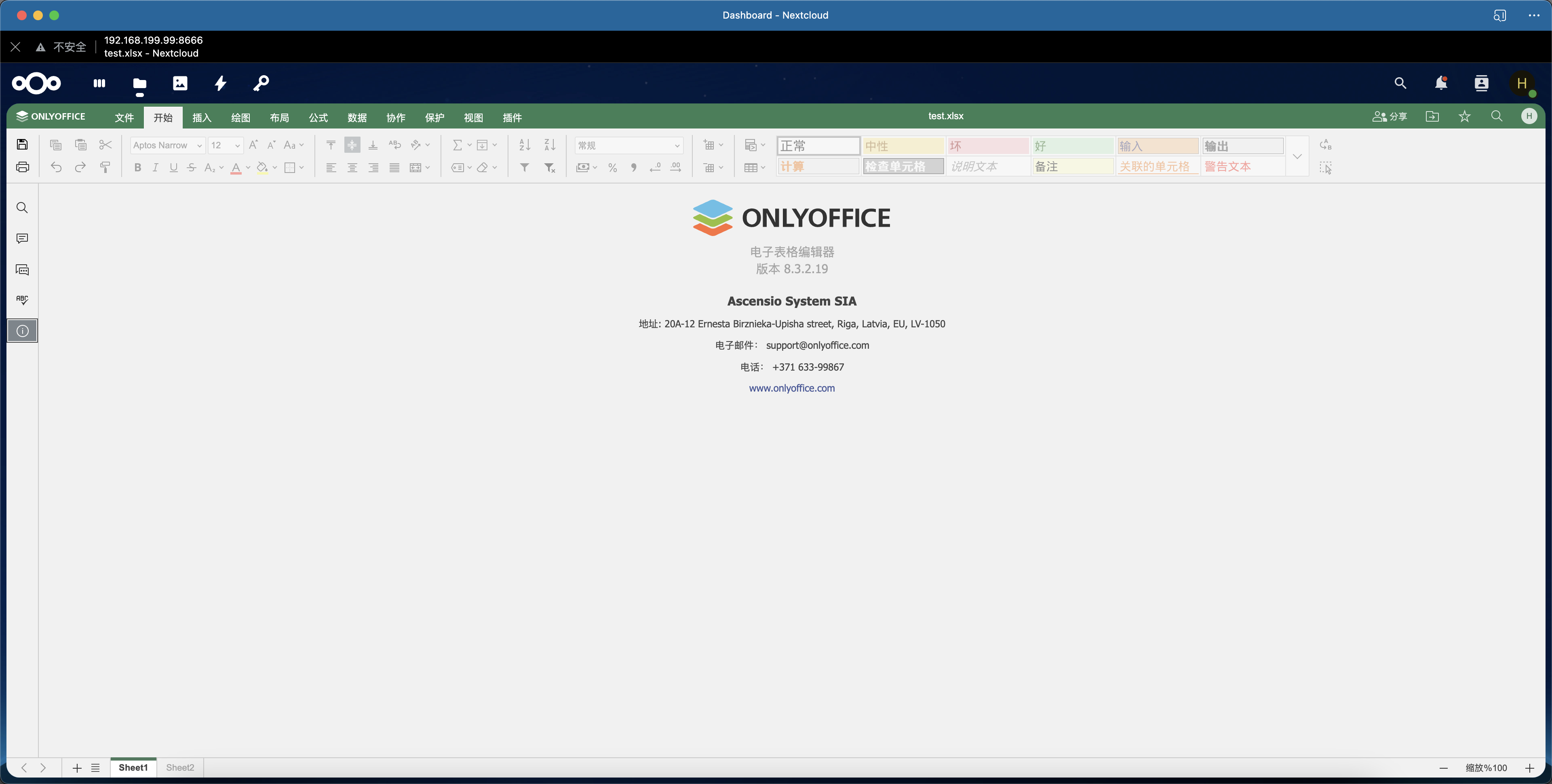
Task: Click the Filter funnel icon
Action: coord(525,168)
